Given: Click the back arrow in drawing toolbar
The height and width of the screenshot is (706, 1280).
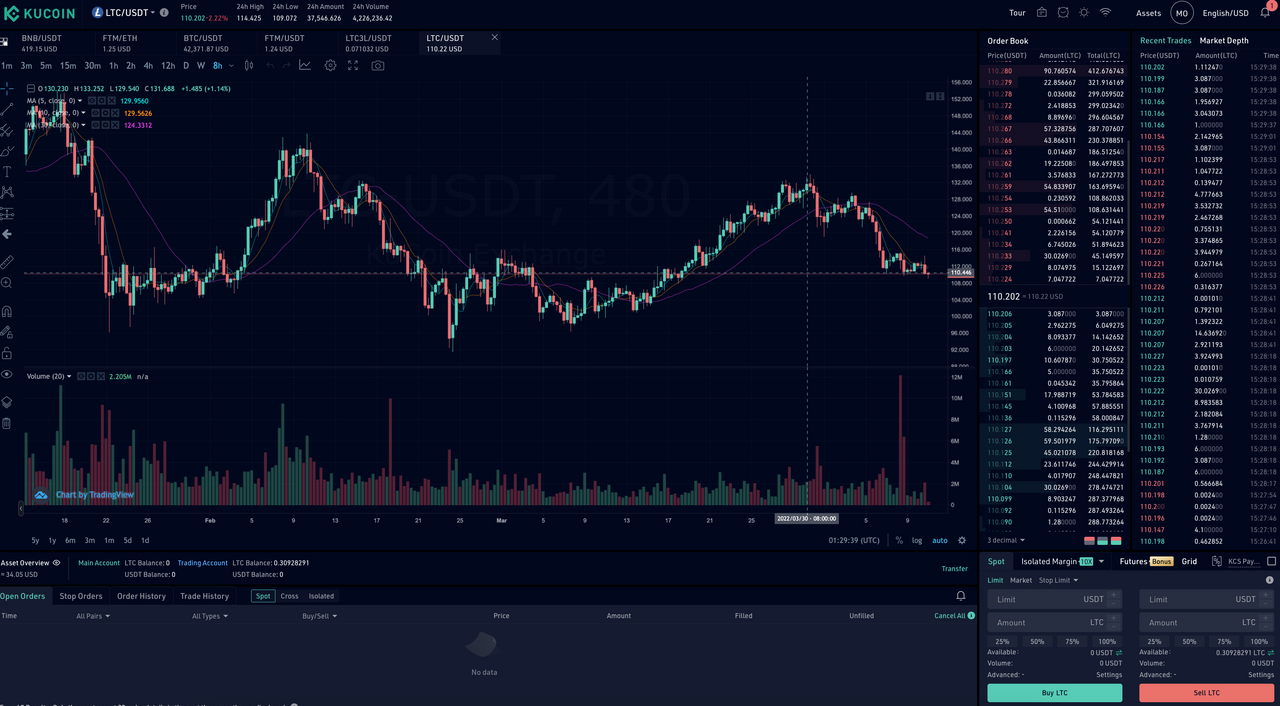Looking at the screenshot, I should click(7, 234).
